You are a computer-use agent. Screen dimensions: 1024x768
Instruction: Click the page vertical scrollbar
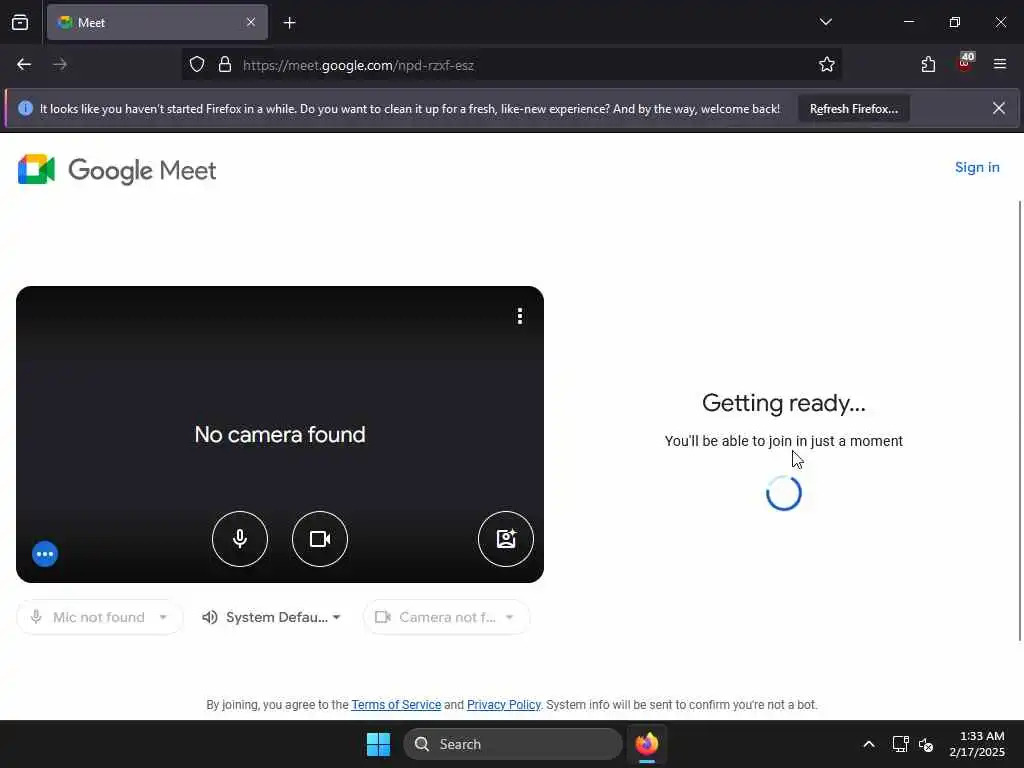coord(1020,421)
